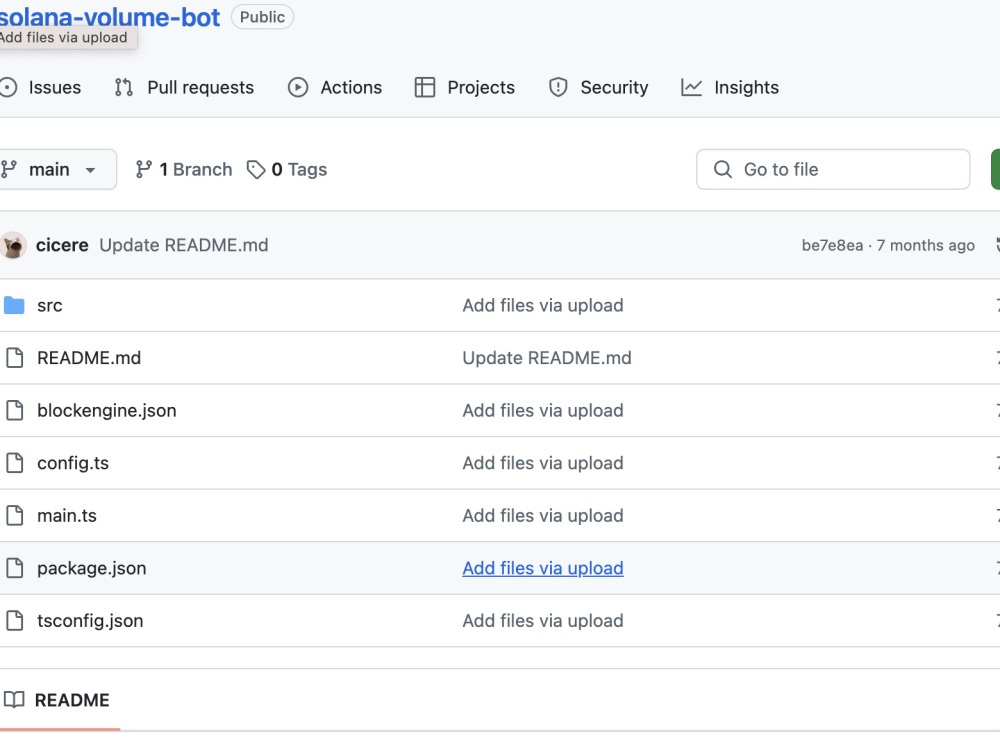Open the Issues tab
Viewport: 1000px width, 750px height.
pos(41,87)
